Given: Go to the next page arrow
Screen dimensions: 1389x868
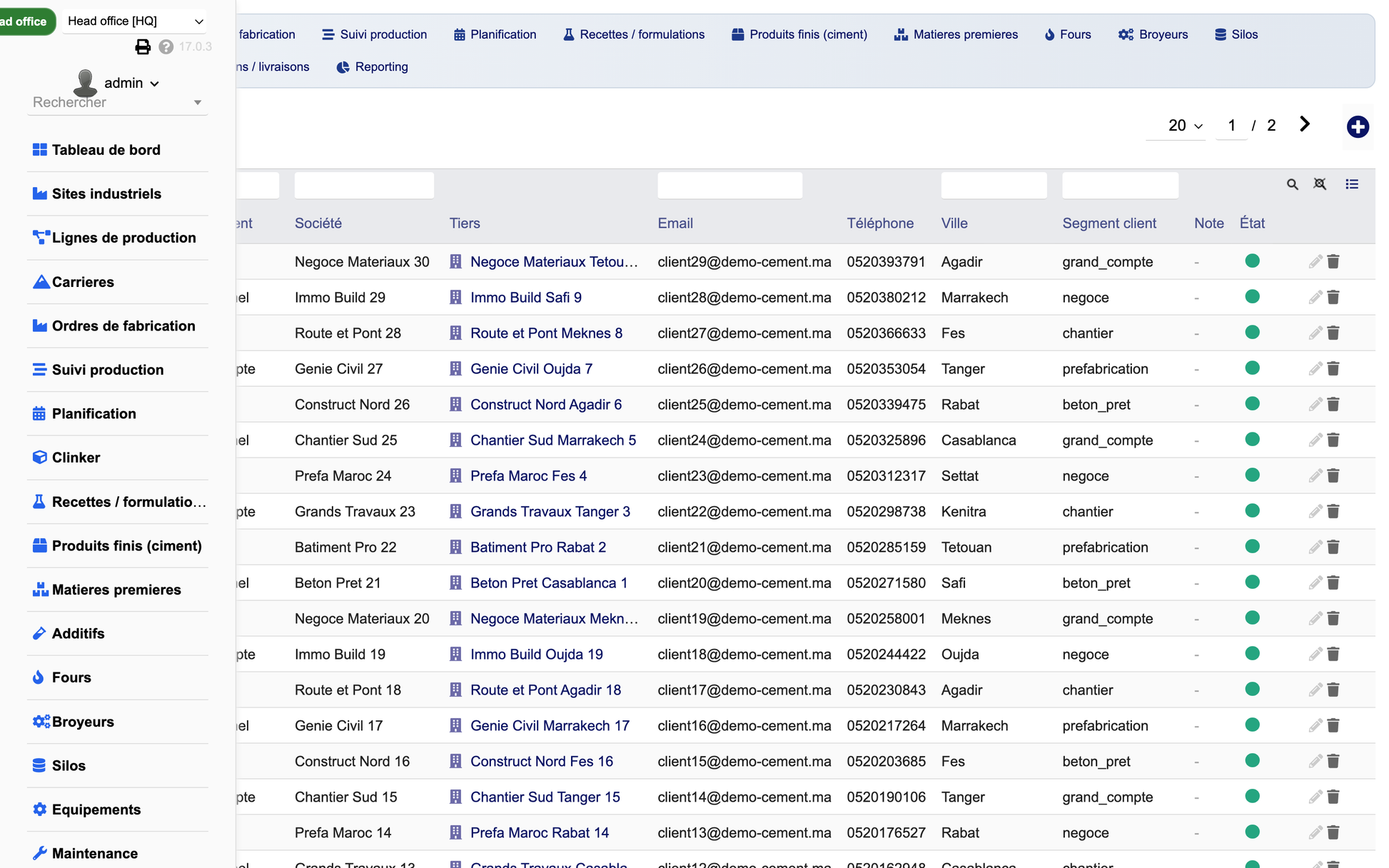Looking at the screenshot, I should coord(1305,124).
